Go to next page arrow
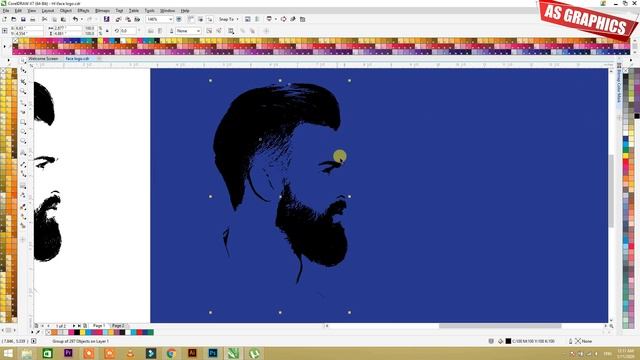 coord(74,326)
